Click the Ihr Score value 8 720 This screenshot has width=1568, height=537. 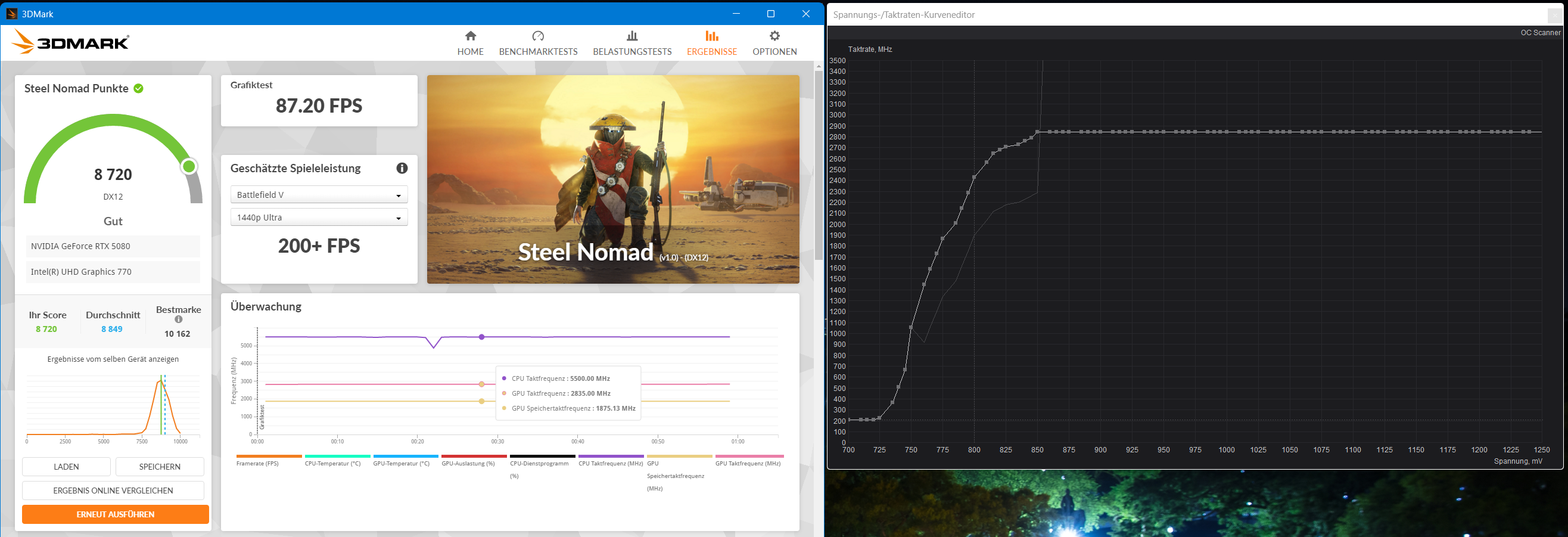(46, 329)
